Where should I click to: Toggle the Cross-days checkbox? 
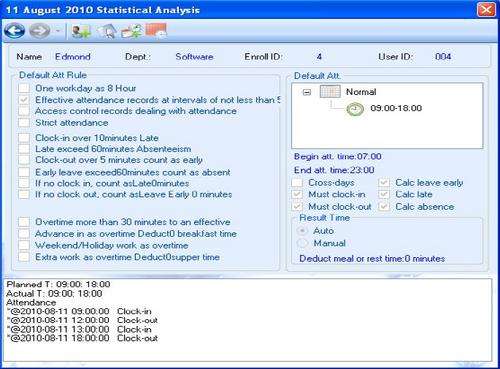(297, 183)
